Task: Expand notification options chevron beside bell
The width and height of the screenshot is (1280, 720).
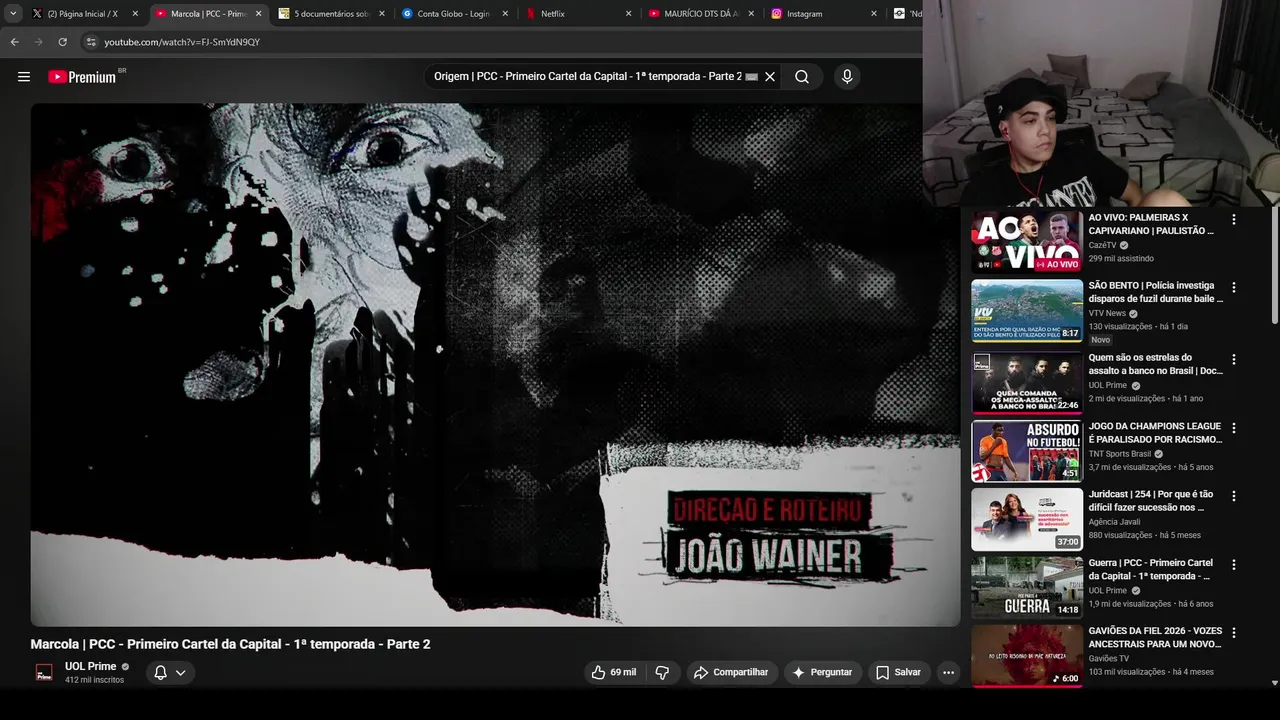Action: [181, 672]
